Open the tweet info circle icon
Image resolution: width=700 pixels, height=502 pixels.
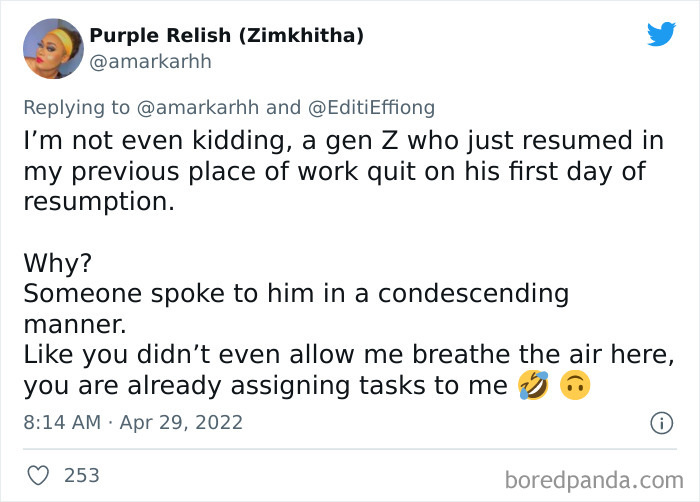661,423
